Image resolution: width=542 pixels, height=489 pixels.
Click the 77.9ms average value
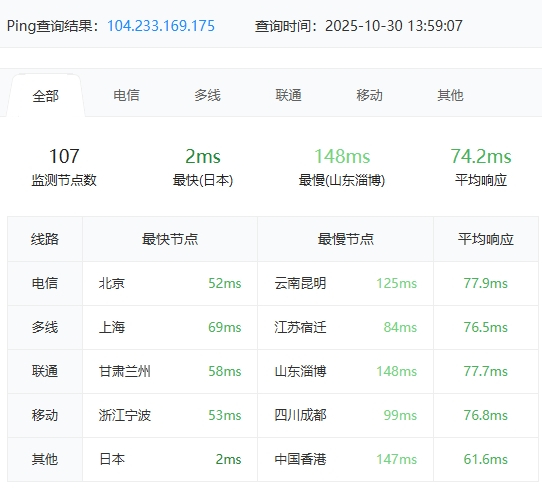[x=486, y=283]
